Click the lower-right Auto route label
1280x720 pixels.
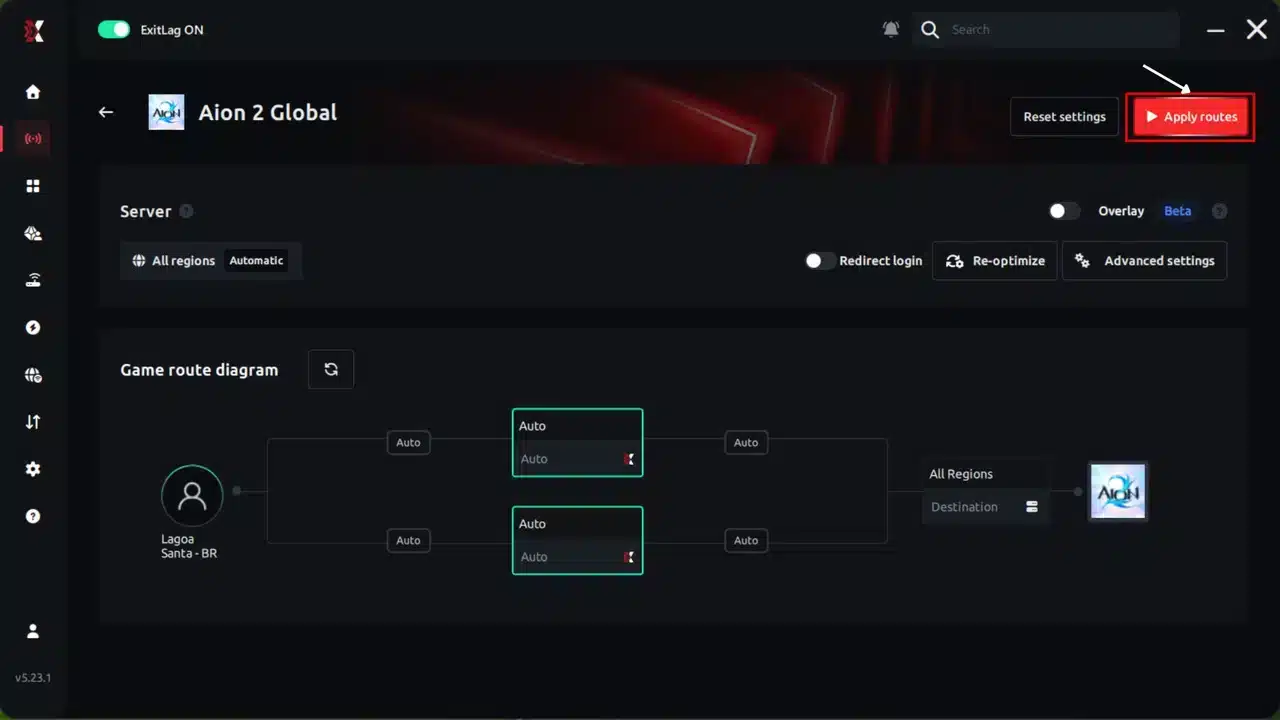[x=746, y=540]
